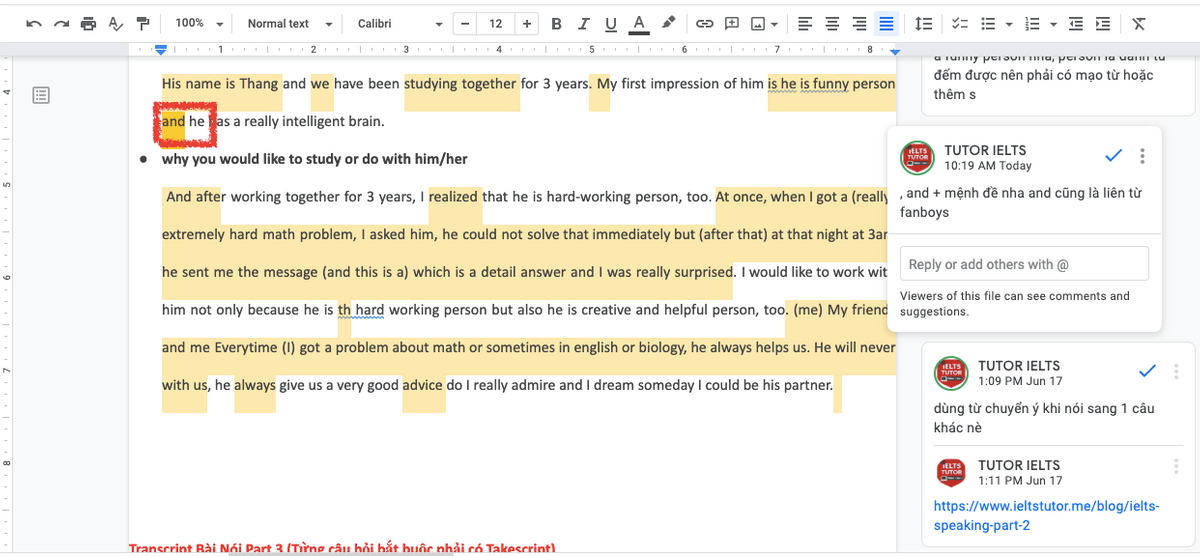Run spelling and grammar check
This screenshot has height=556, width=1200.
116,23
